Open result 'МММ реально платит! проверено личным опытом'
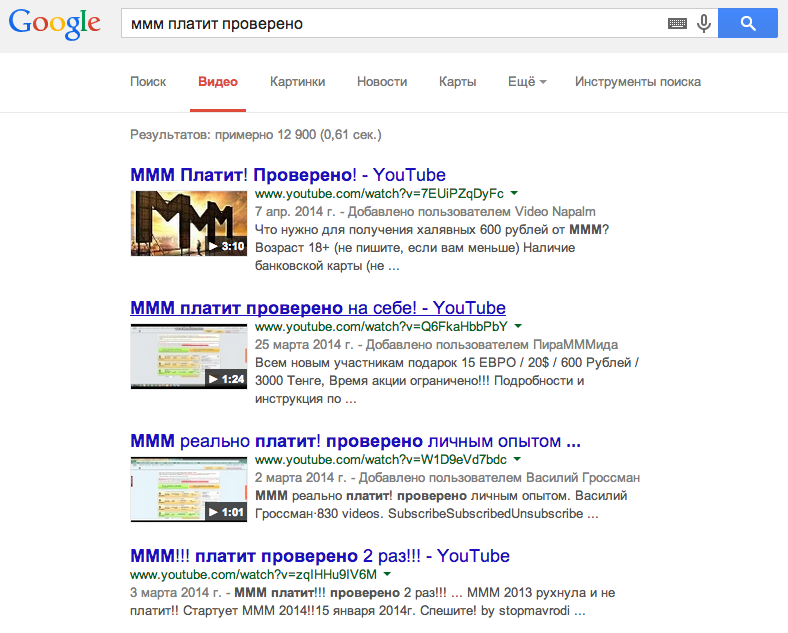 coord(355,441)
